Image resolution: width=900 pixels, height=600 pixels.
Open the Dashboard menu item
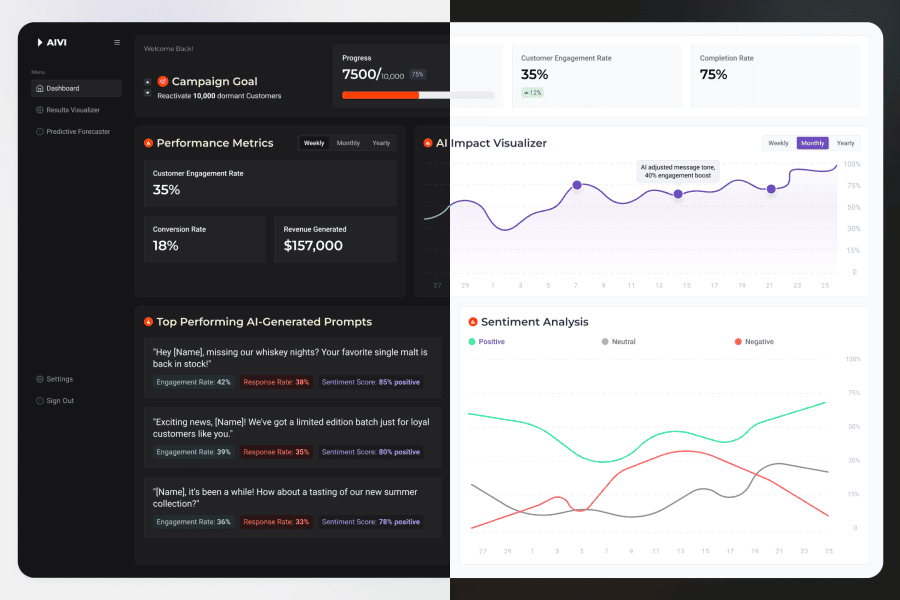coord(76,88)
